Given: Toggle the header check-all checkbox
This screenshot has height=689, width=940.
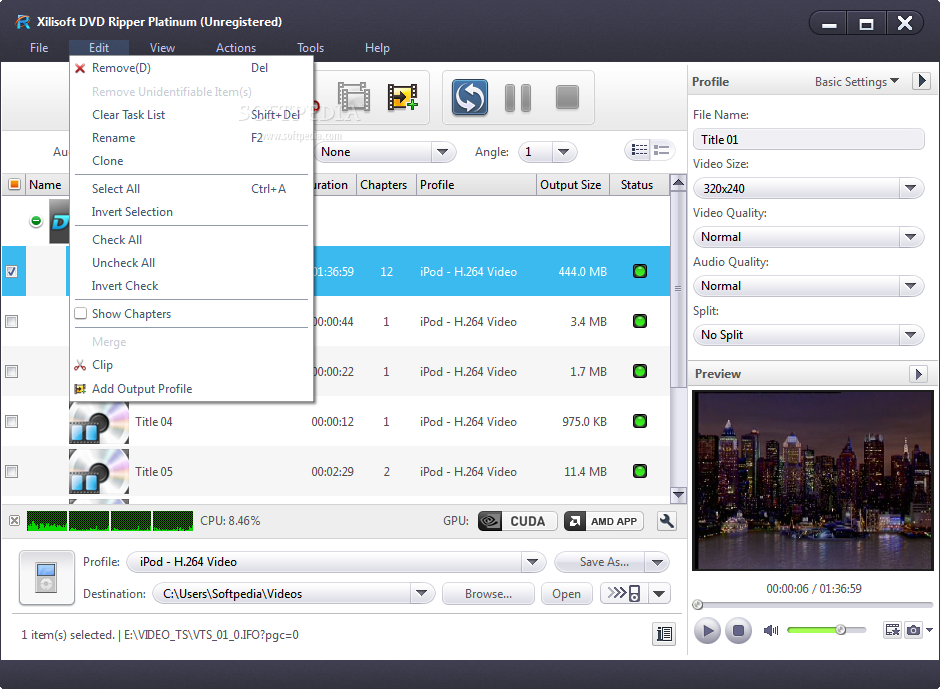Looking at the screenshot, I should point(14,184).
